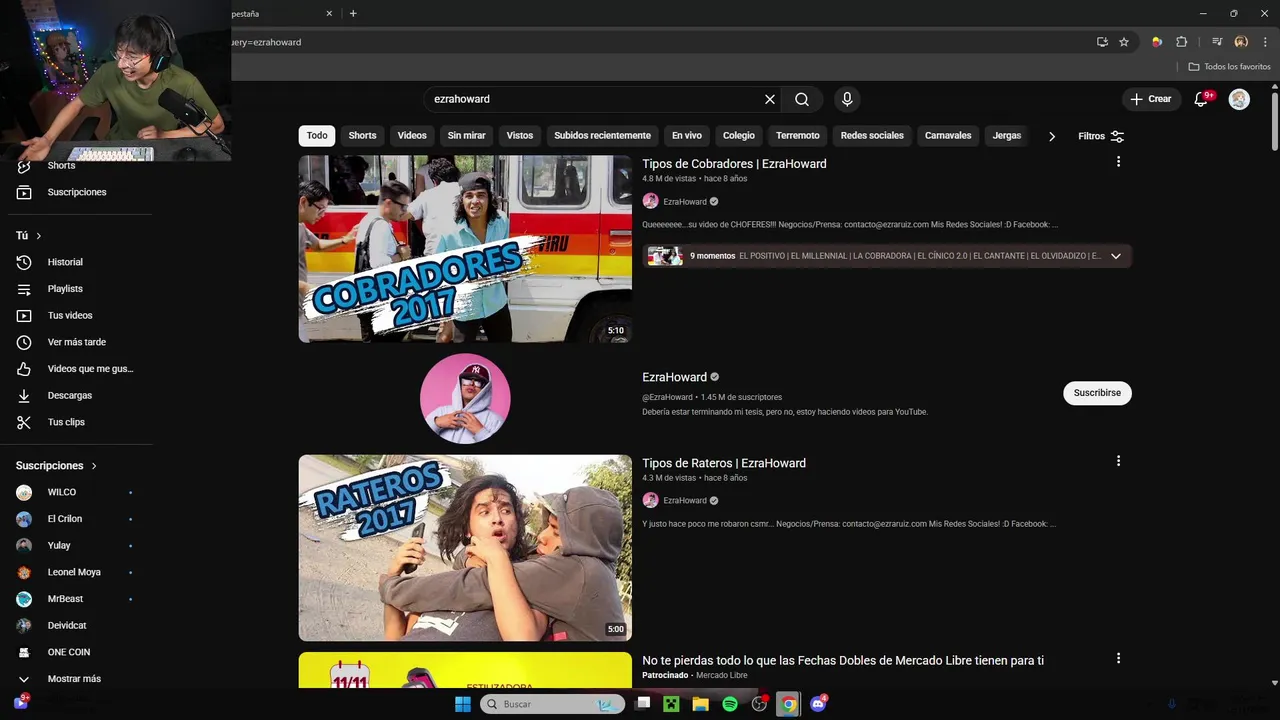Open the media controls music icon
1280x720 pixels.
1217,42
